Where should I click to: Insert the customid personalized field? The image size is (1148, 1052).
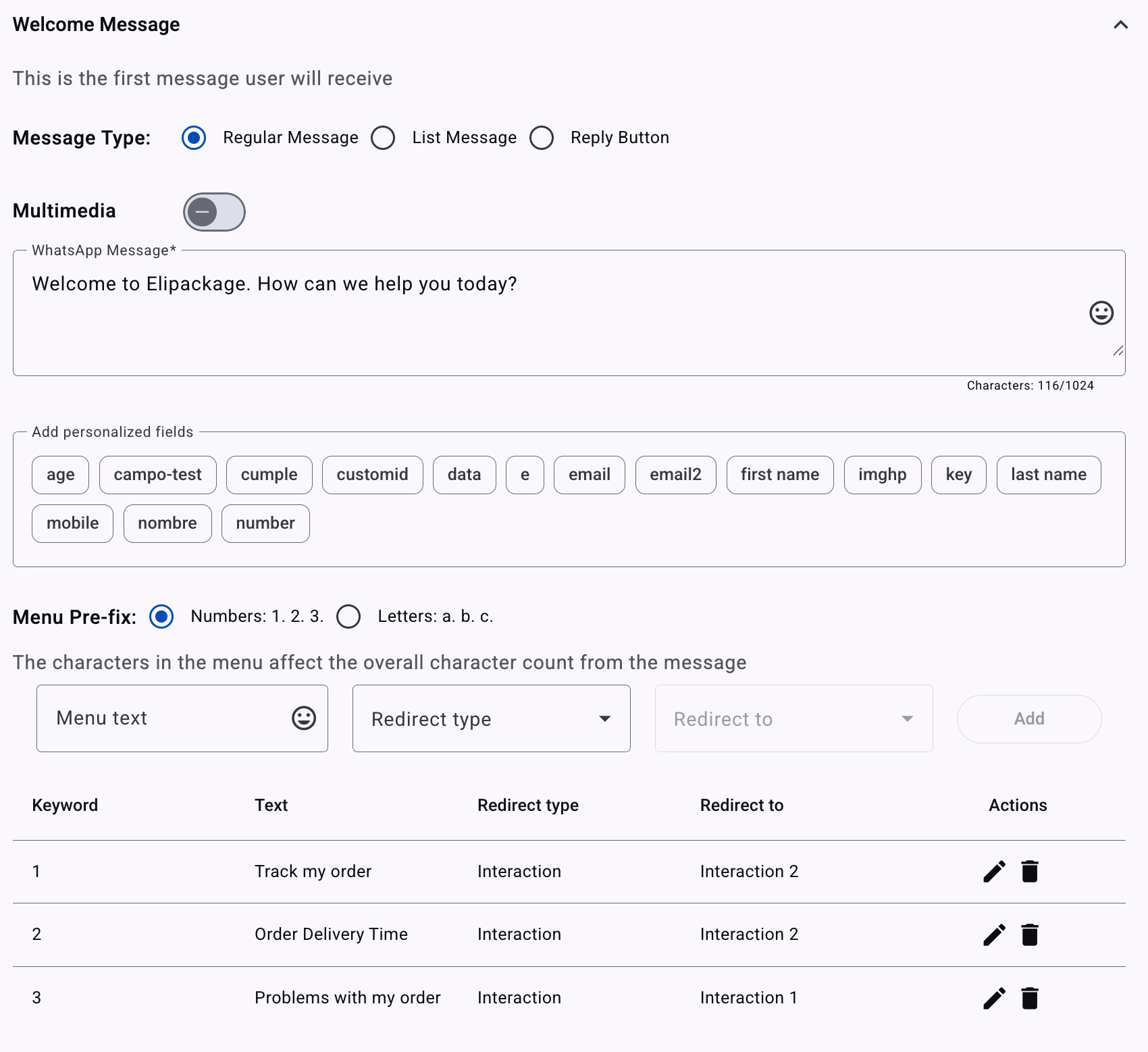point(373,475)
